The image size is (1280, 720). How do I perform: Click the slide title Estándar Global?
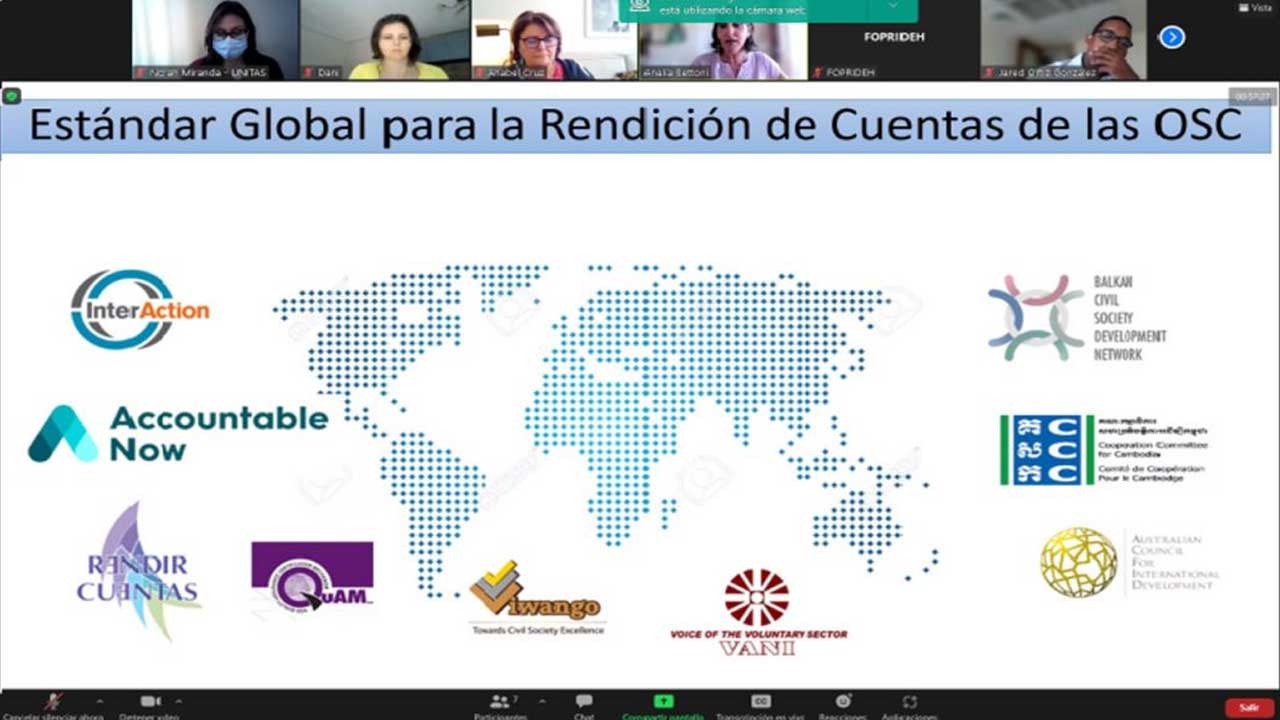635,127
